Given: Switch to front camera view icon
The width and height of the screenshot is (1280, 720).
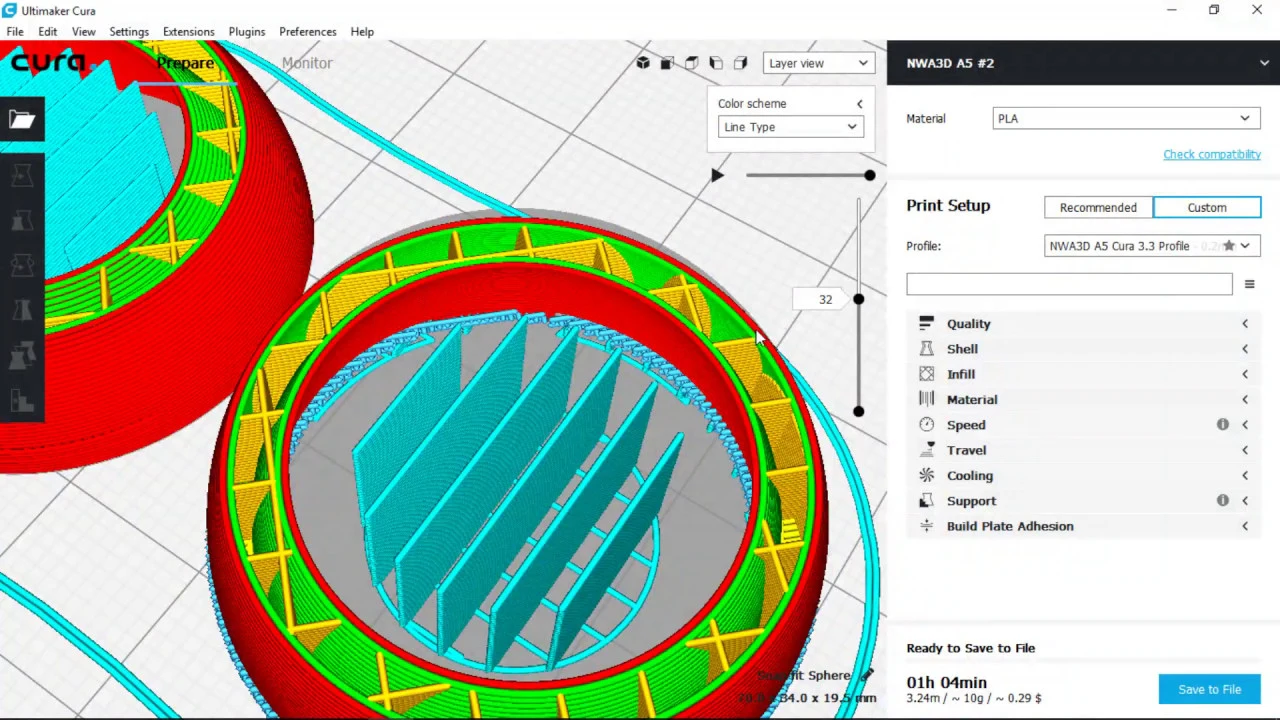Looking at the screenshot, I should pos(667,63).
